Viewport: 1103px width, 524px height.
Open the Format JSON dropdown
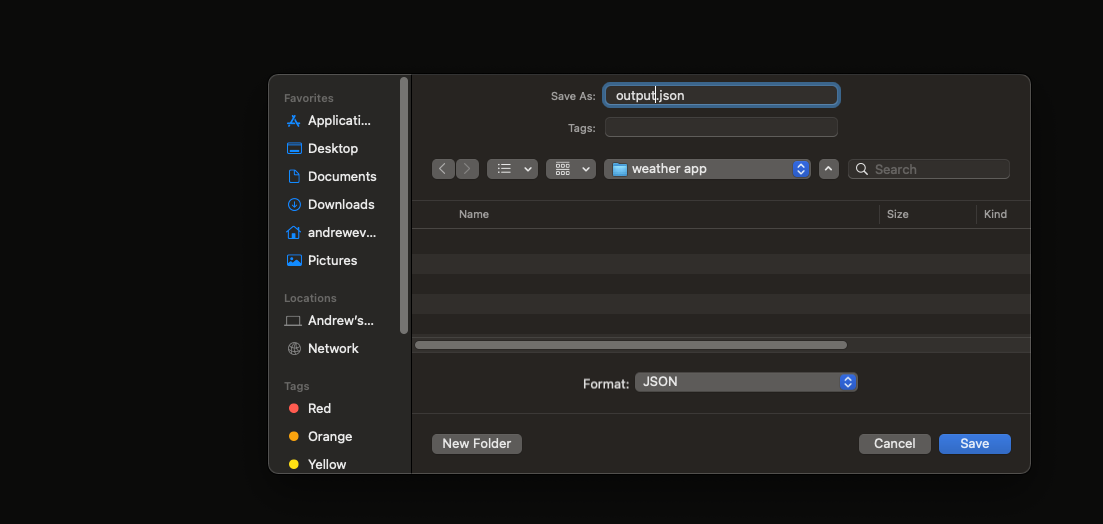[x=746, y=382]
